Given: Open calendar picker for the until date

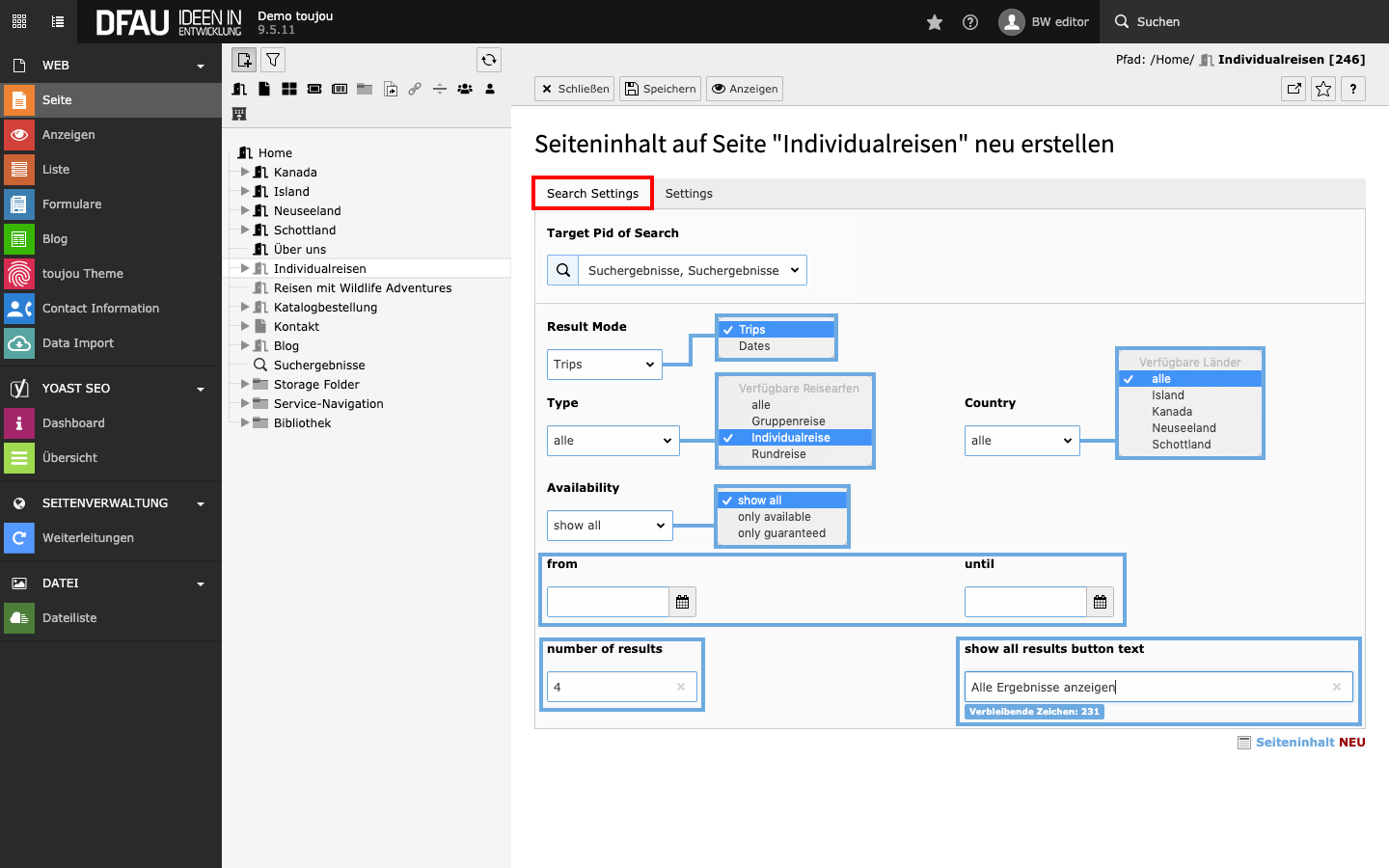Looking at the screenshot, I should coord(1100,602).
